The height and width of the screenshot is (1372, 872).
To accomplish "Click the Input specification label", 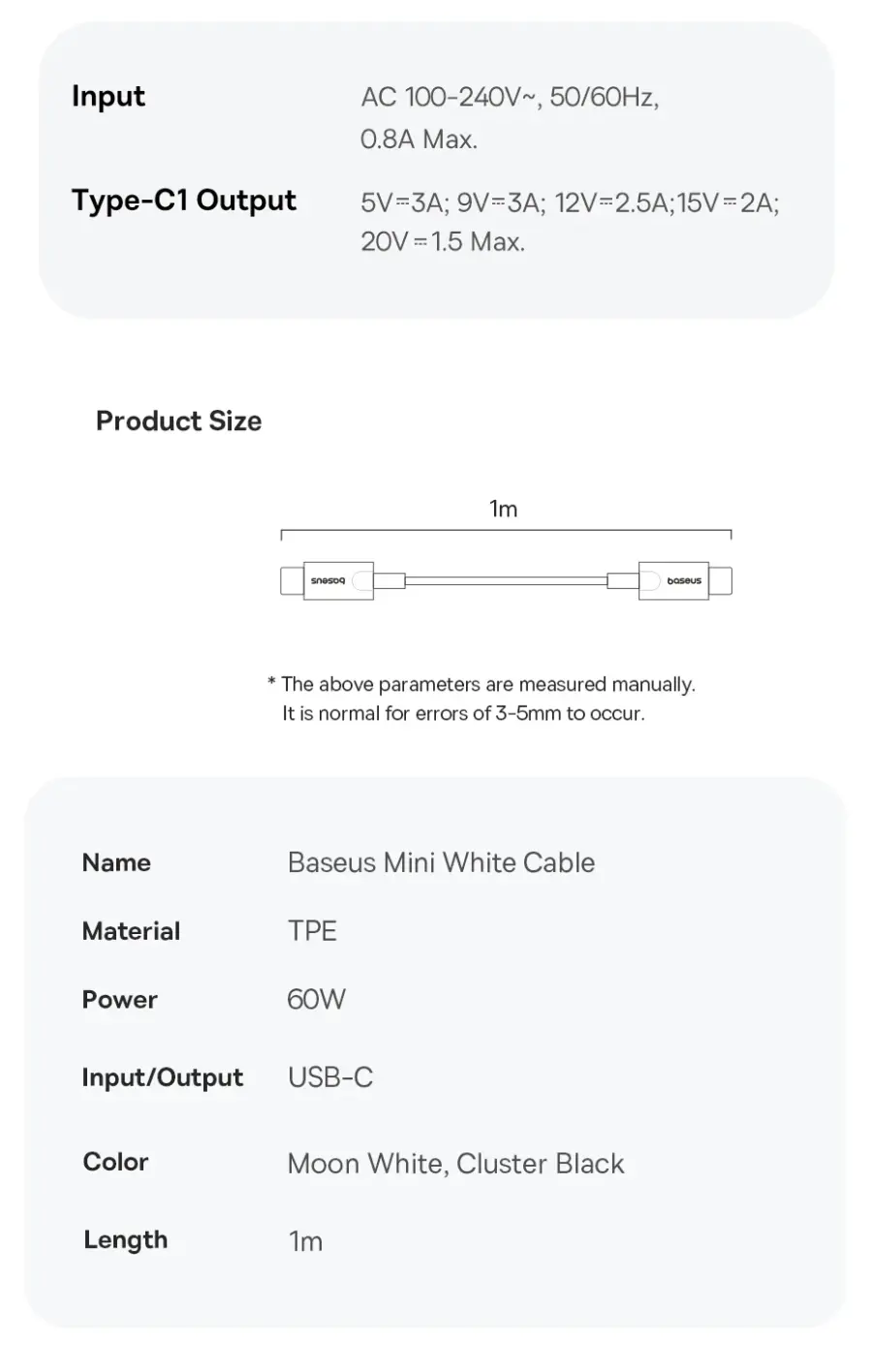I will pos(108,96).
